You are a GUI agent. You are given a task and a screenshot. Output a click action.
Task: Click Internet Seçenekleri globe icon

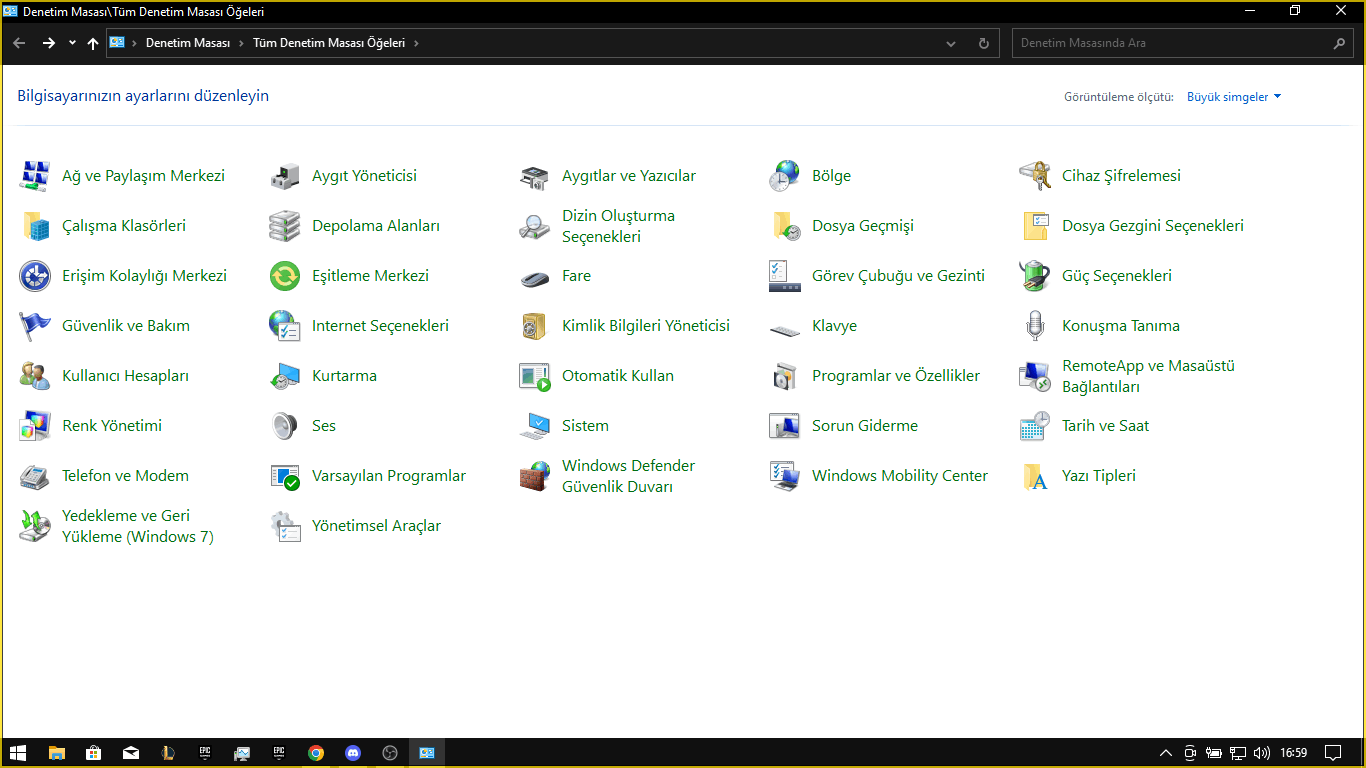[285, 326]
